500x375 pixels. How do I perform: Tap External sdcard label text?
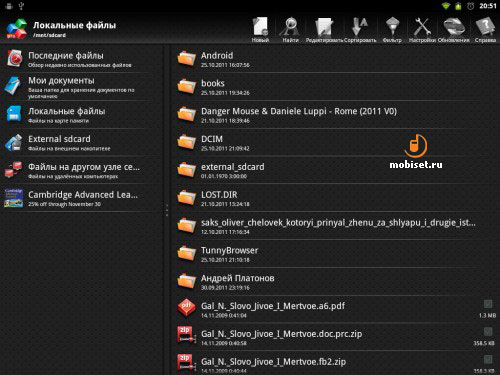click(x=59, y=139)
